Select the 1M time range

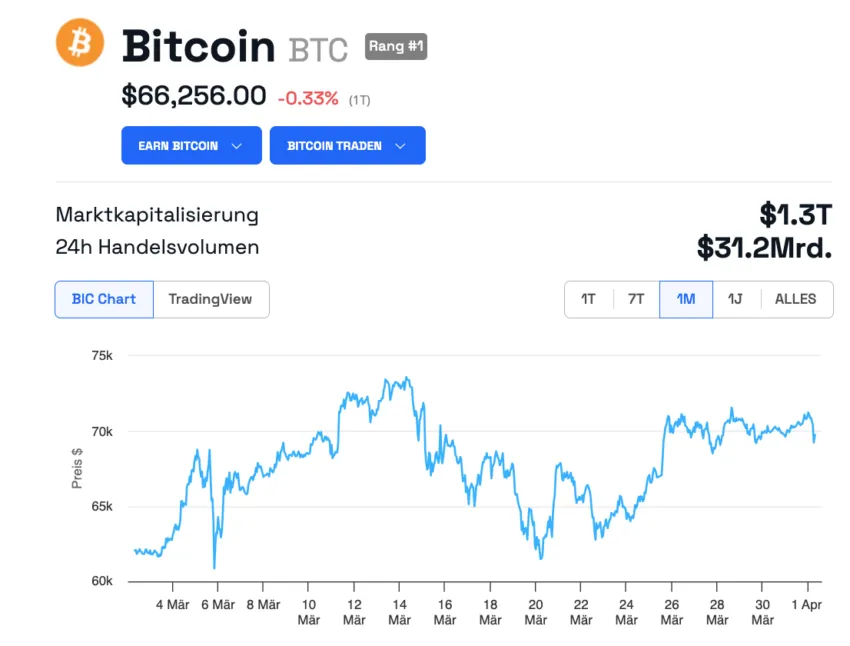[x=686, y=299]
